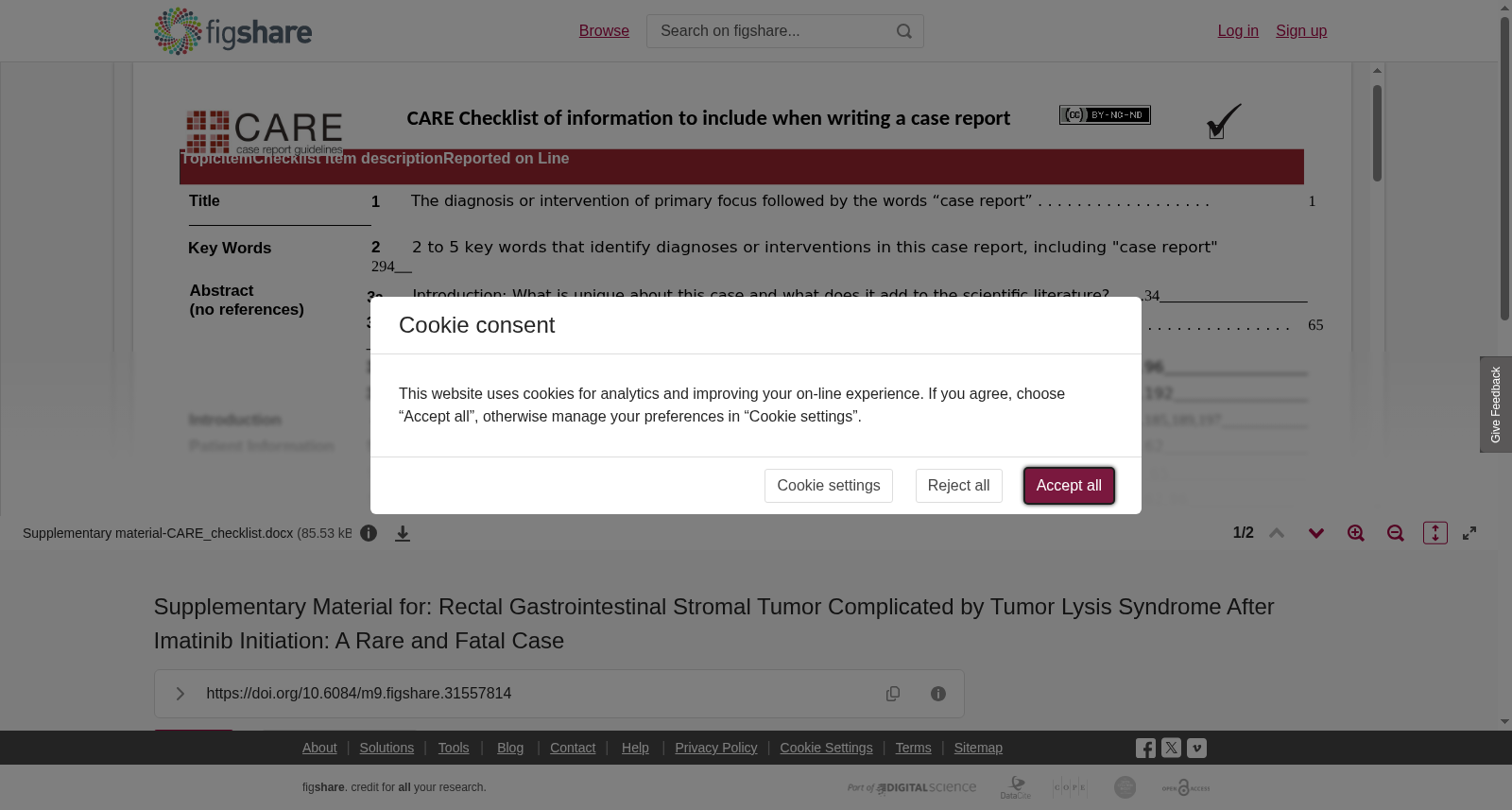The width and height of the screenshot is (1512, 810).
Task: Open the Browse menu link
Action: point(604,31)
